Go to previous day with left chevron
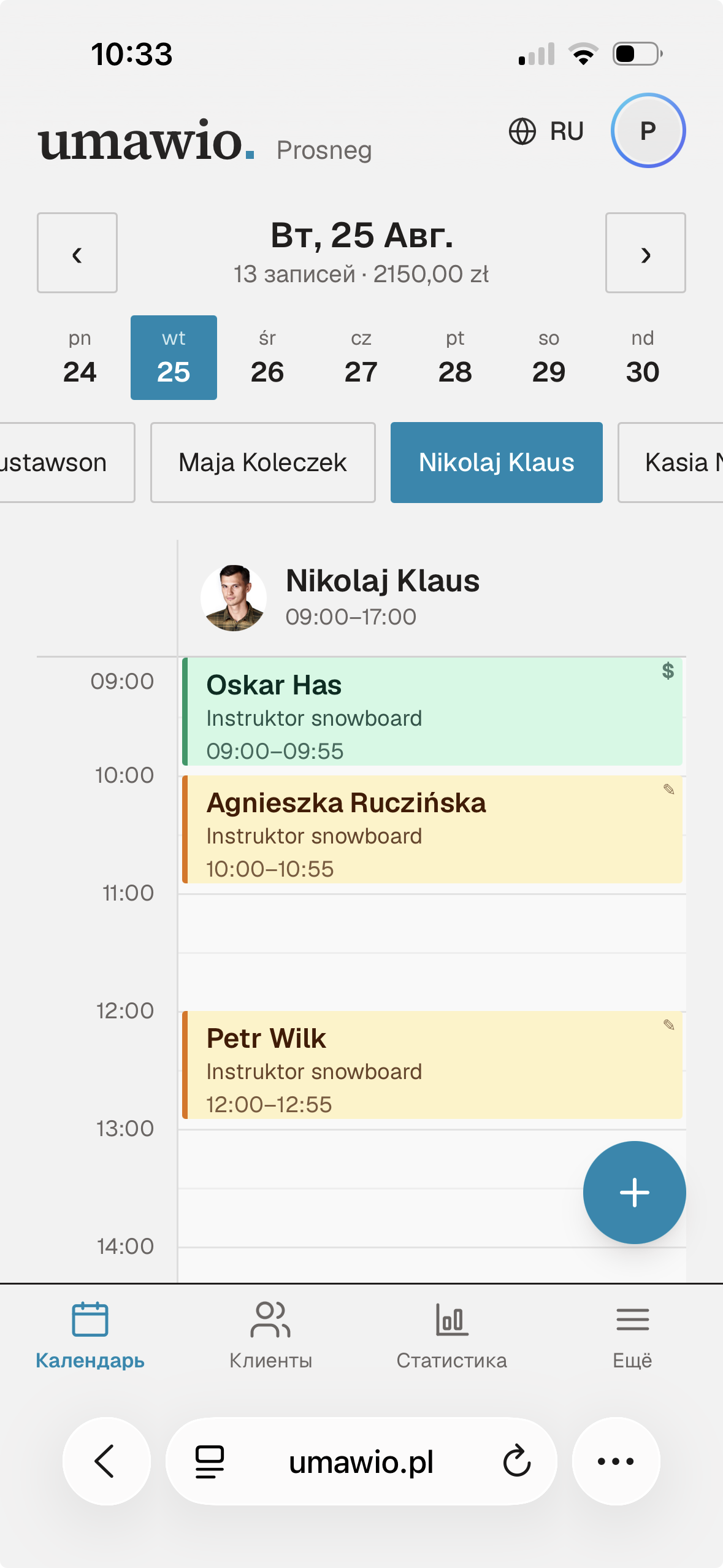Image resolution: width=723 pixels, height=1568 pixels. [x=77, y=253]
